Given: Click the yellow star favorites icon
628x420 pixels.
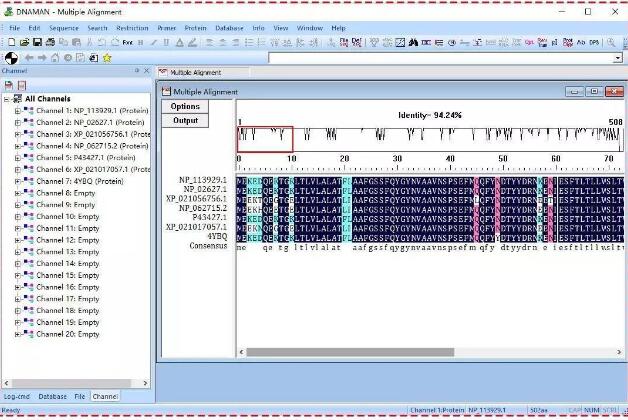Looking at the screenshot, I should click(x=107, y=58).
